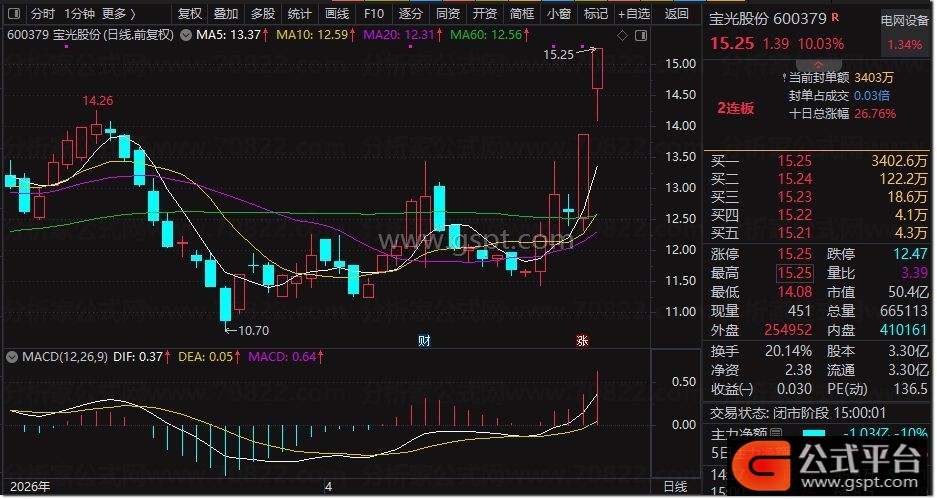Select the 1分钟 period tab
The width and height of the screenshot is (937, 499).
80,14
